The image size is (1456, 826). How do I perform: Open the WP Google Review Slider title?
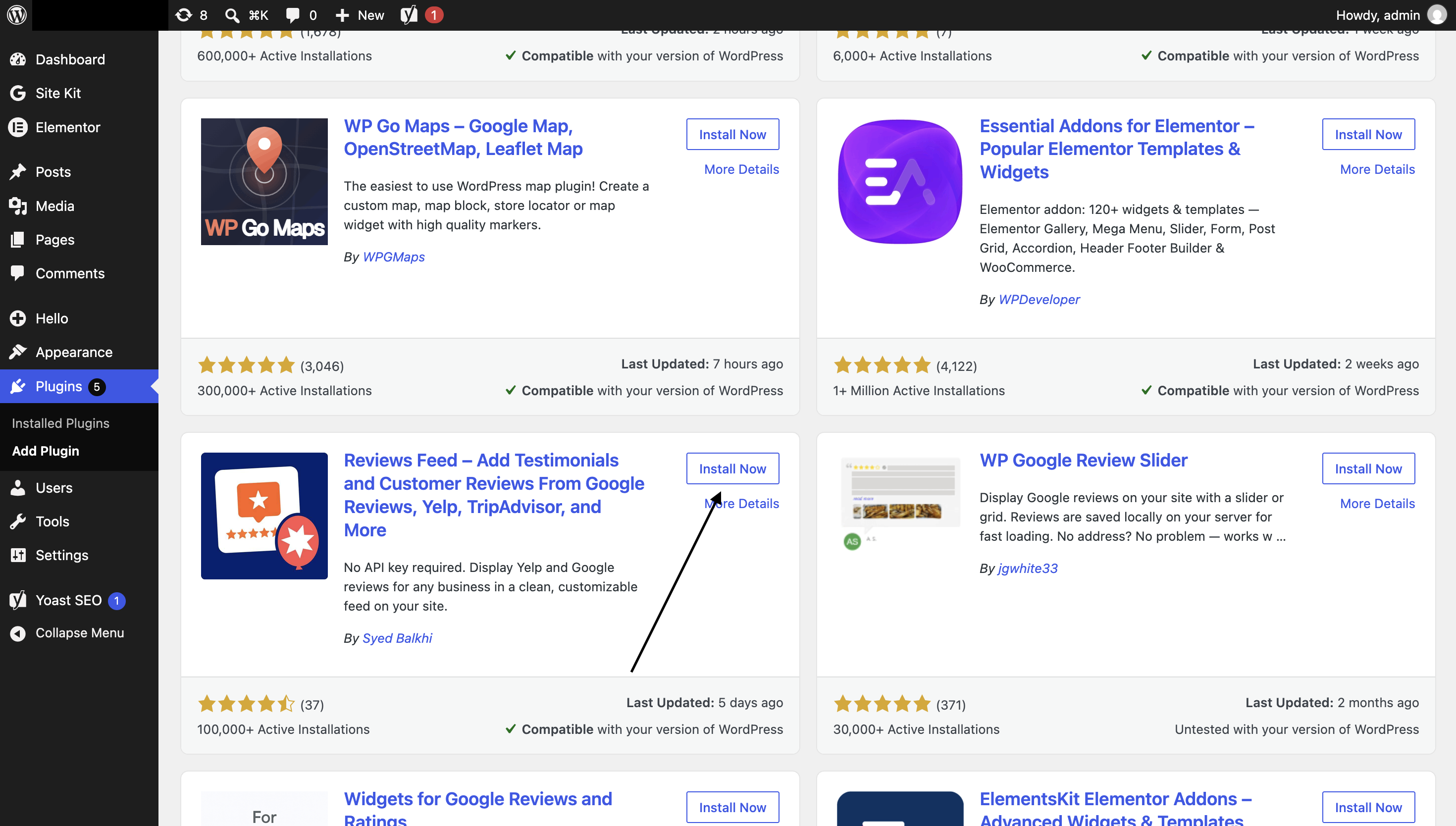pyautogui.click(x=1084, y=460)
